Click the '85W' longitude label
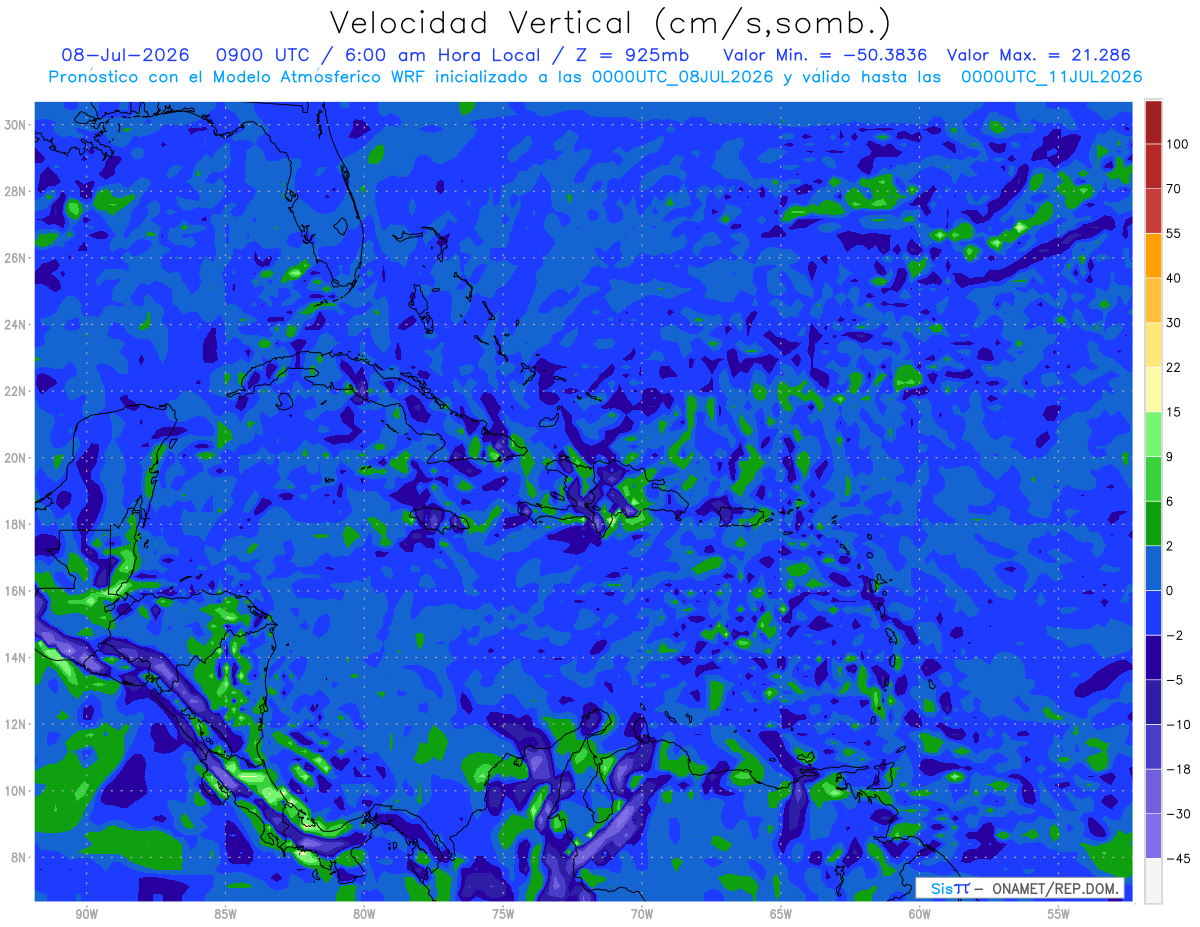This screenshot has height=927, width=1200. (225, 914)
